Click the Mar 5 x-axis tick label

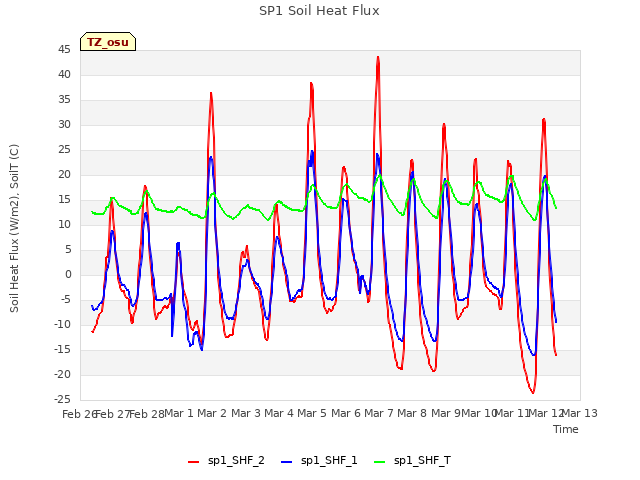(x=312, y=413)
